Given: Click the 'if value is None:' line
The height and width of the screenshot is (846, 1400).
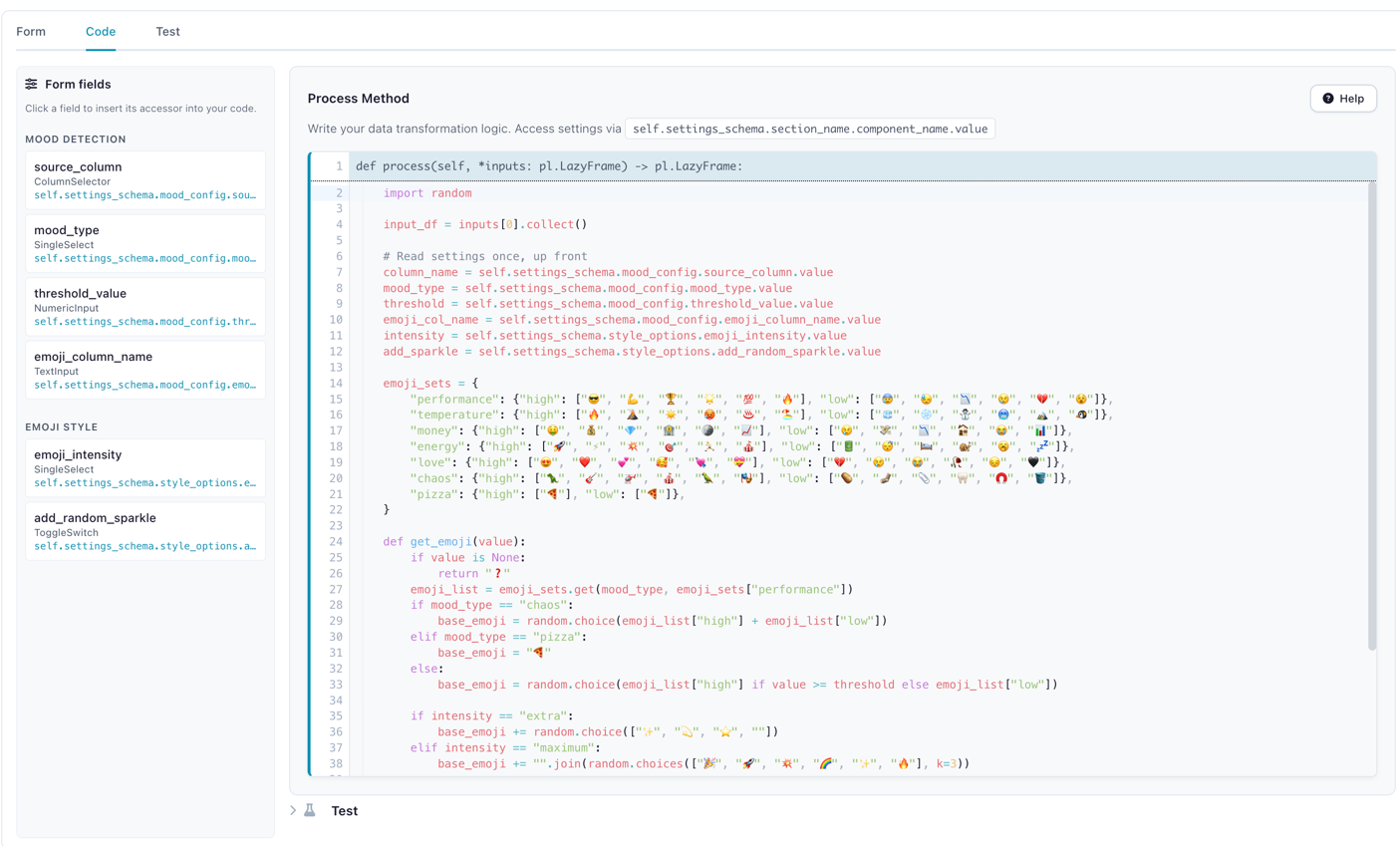Looking at the screenshot, I should (x=467, y=558).
